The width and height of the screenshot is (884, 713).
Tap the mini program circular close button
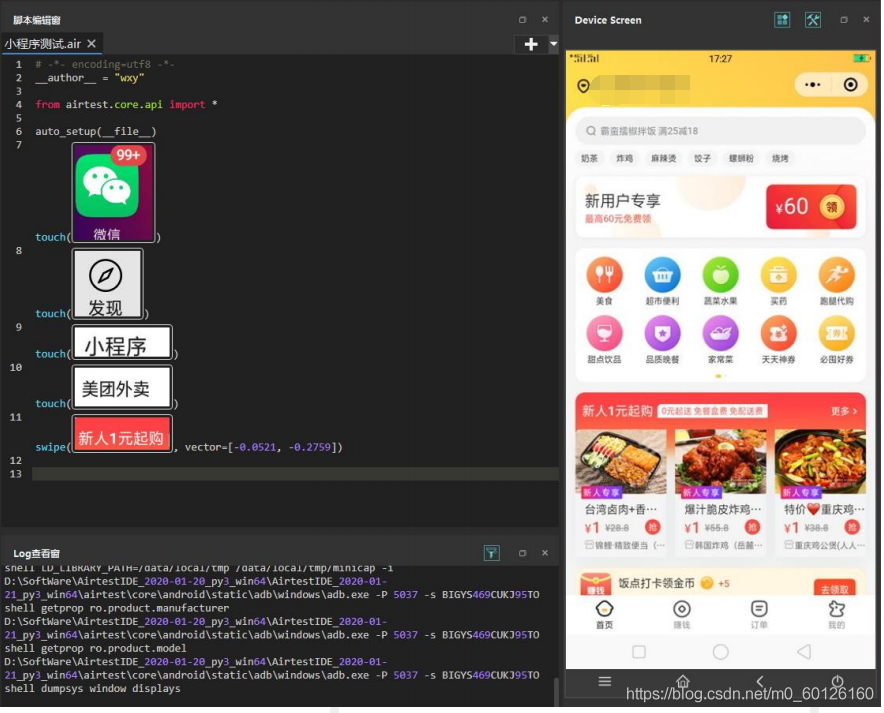point(850,85)
